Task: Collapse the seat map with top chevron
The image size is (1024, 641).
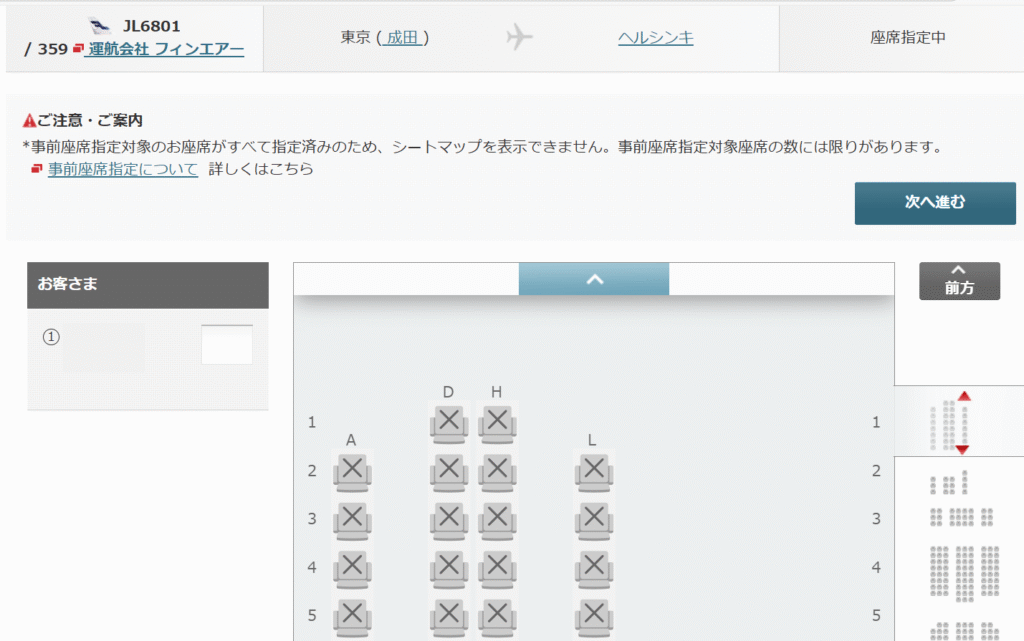Action: click(594, 279)
